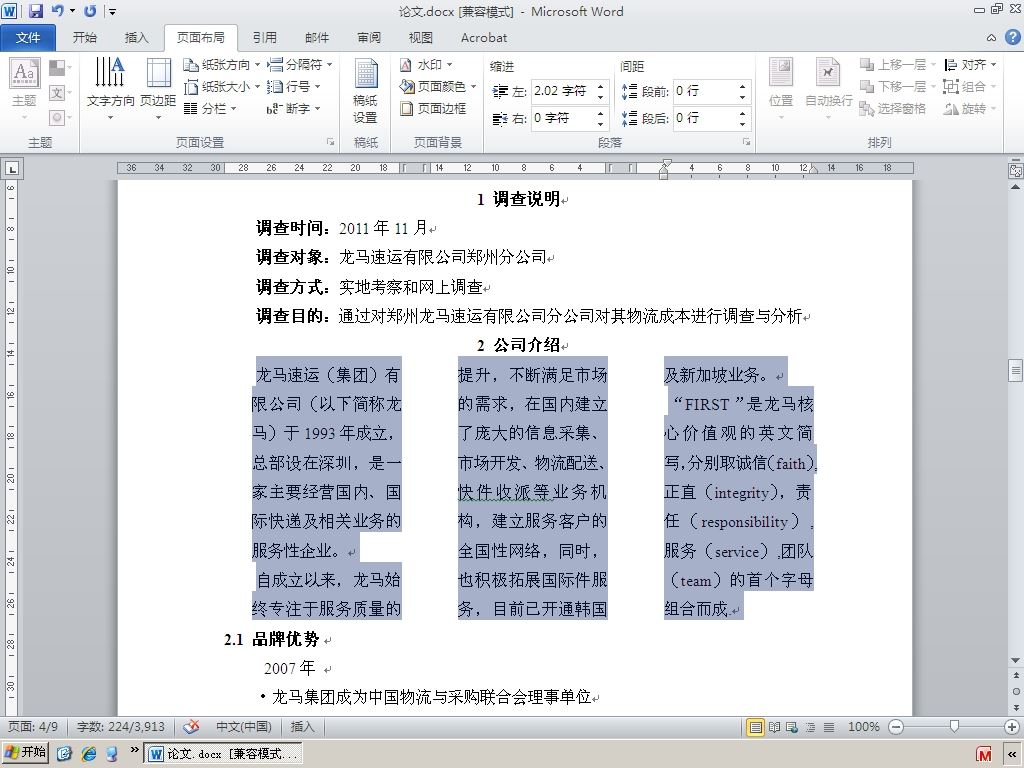Image resolution: width=1024 pixels, height=768 pixels.
Task: Click the red M tray icon
Action: click(984, 754)
